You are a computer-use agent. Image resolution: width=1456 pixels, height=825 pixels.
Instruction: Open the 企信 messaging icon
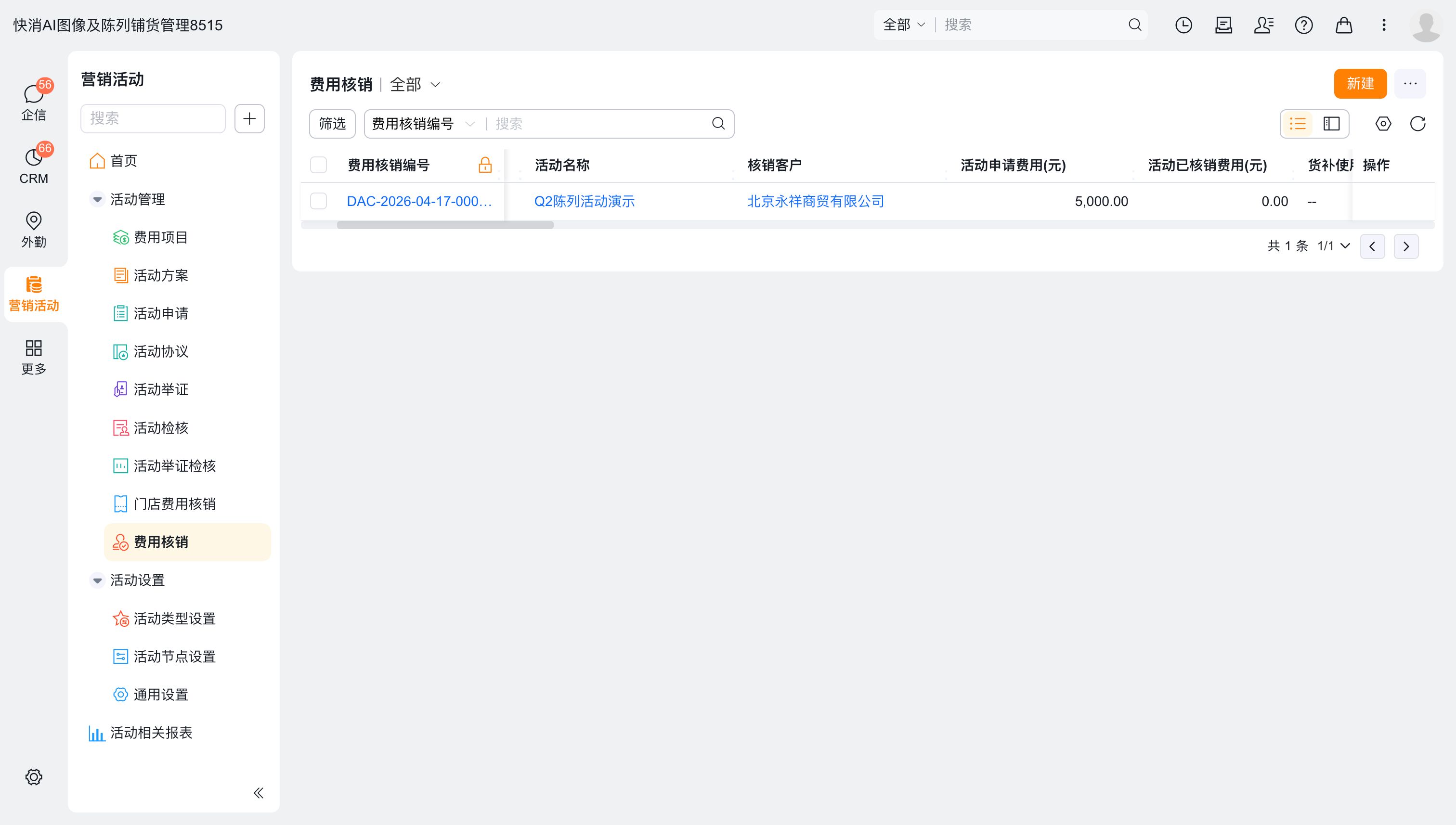point(34,102)
